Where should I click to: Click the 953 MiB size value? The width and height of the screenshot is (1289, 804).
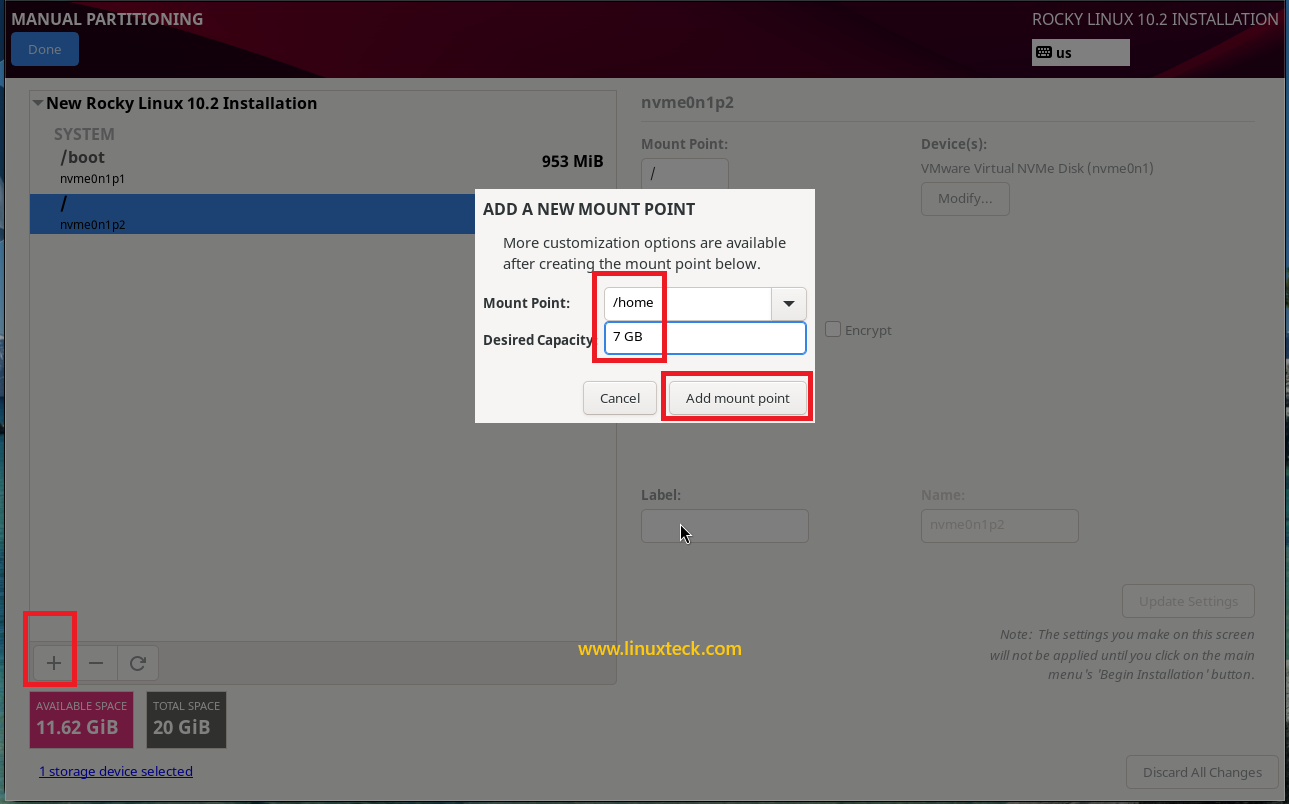click(572, 161)
